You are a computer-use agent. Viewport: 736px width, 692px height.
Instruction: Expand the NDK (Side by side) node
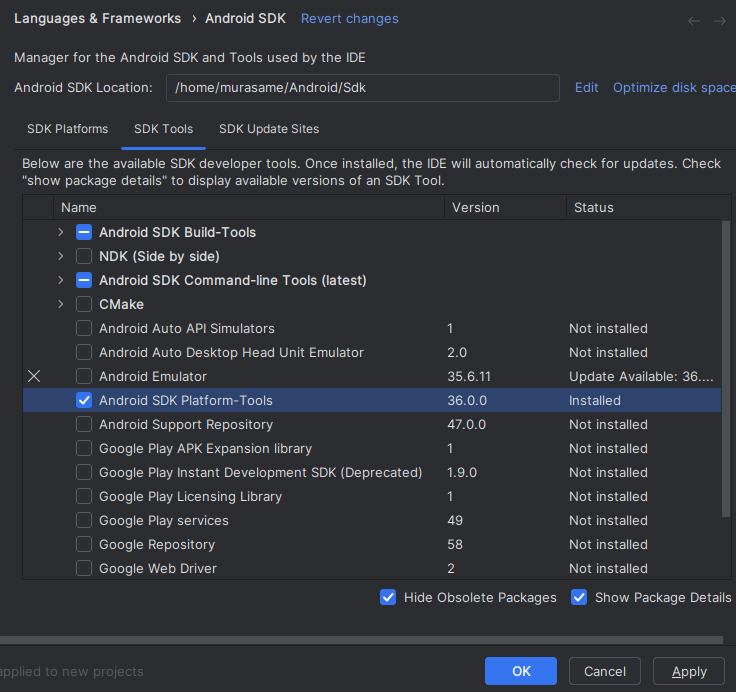coord(61,256)
